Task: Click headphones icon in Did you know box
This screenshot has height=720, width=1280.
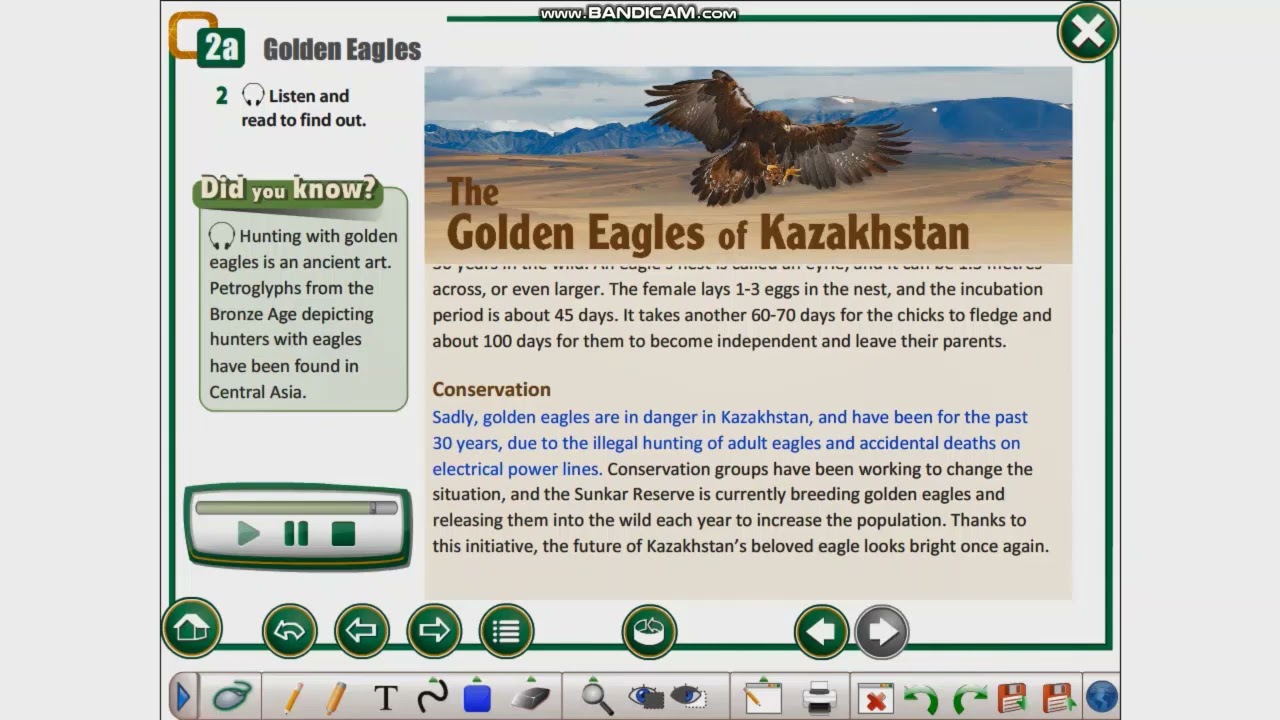Action: (221, 236)
